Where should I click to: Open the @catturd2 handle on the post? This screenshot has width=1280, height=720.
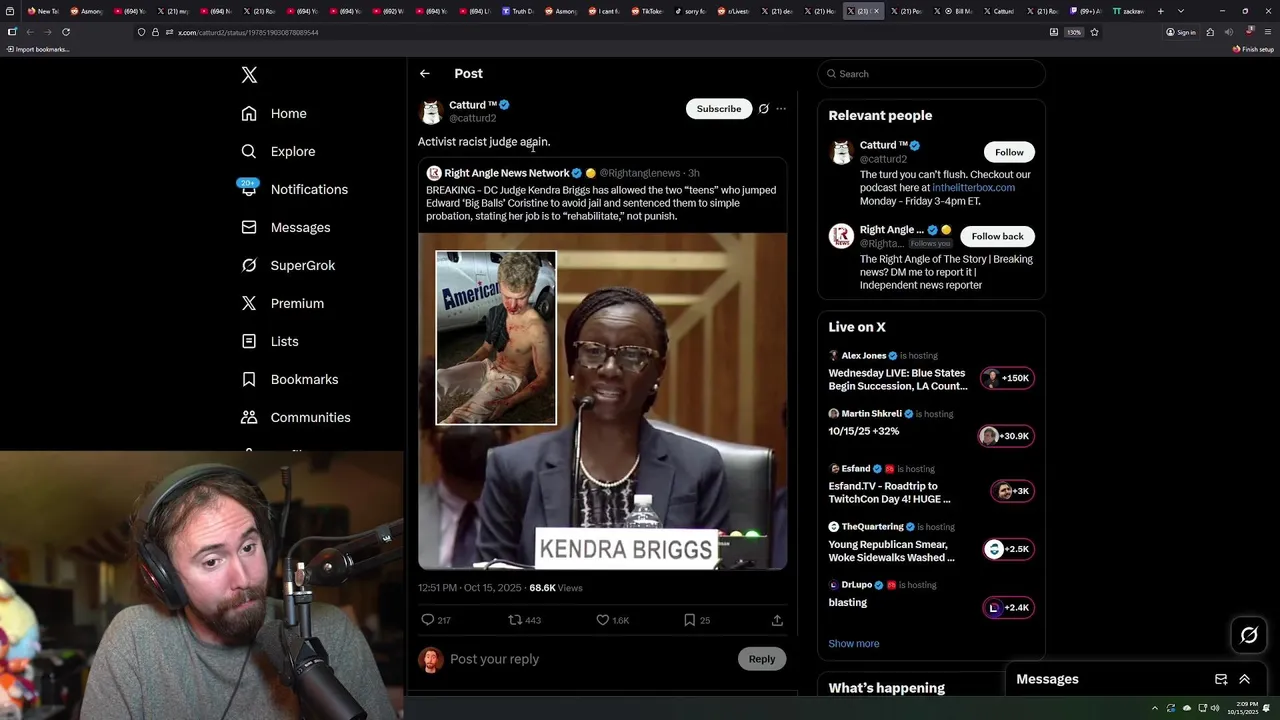pyautogui.click(x=473, y=118)
